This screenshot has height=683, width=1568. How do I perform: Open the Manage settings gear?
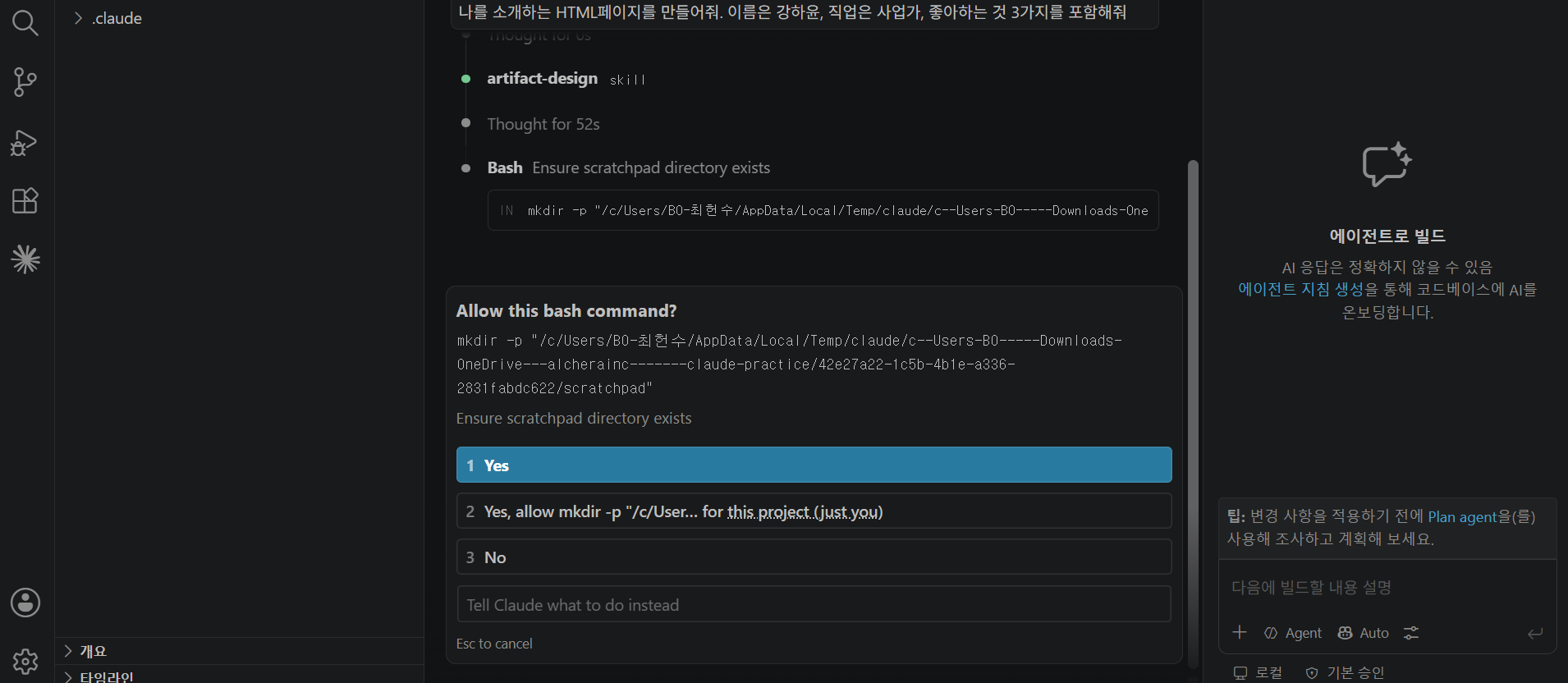coord(25,661)
